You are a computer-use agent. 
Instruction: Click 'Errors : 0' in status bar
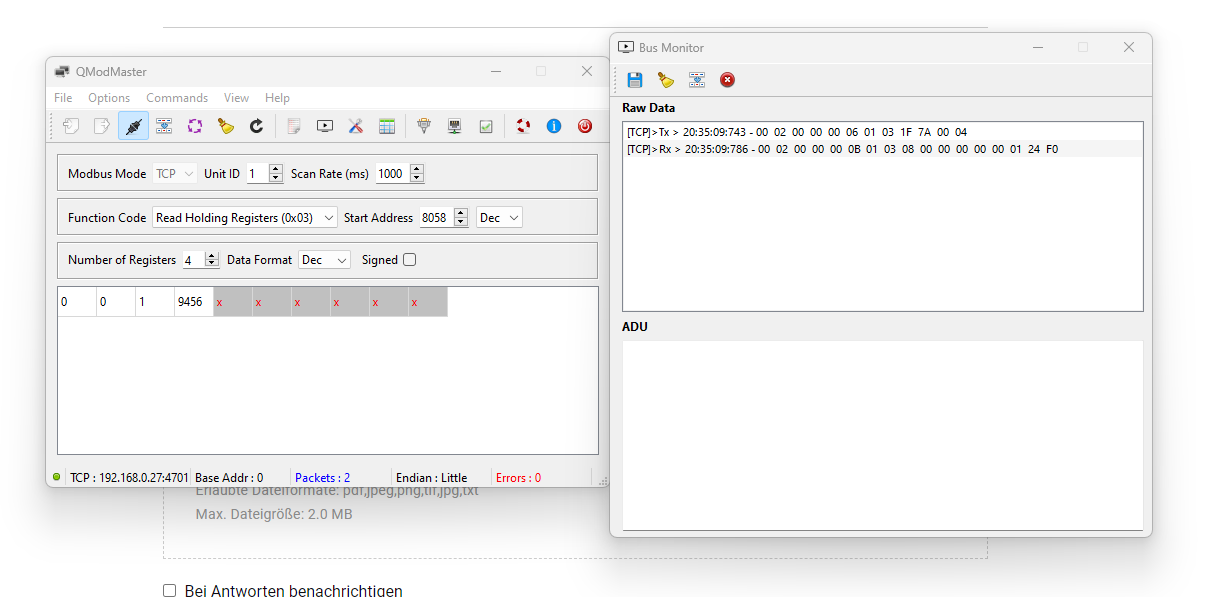[518, 478]
